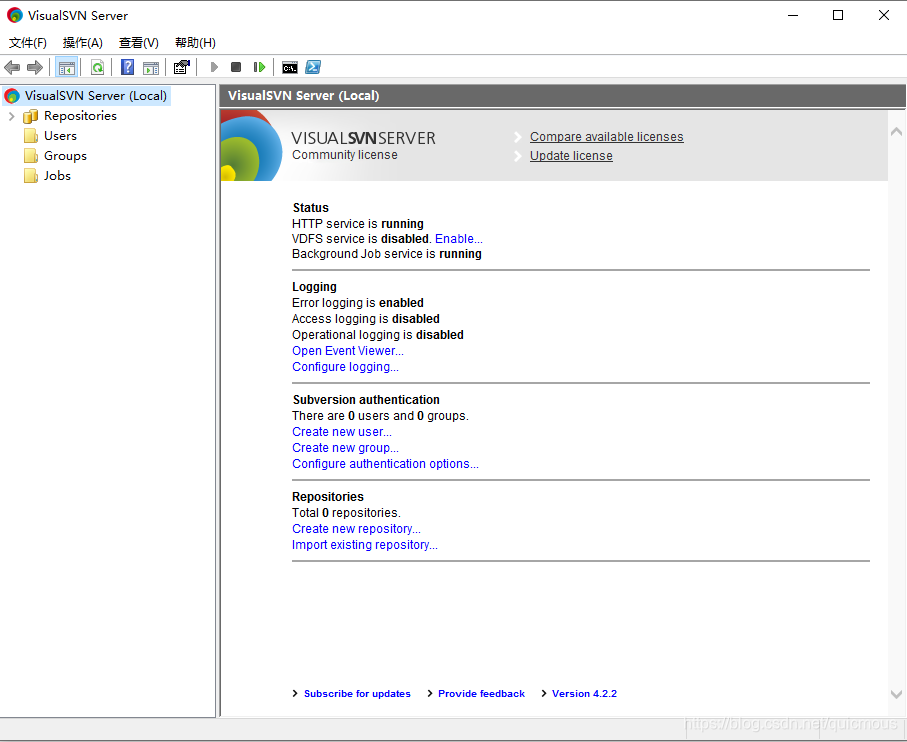Click Create new repository... link
Image resolution: width=907 pixels, height=742 pixels.
click(x=356, y=529)
